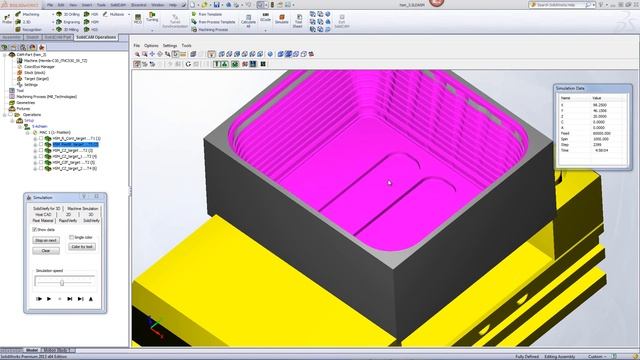Click the Calculate All icon
Viewport: 640px width, 360px height.
click(x=248, y=21)
